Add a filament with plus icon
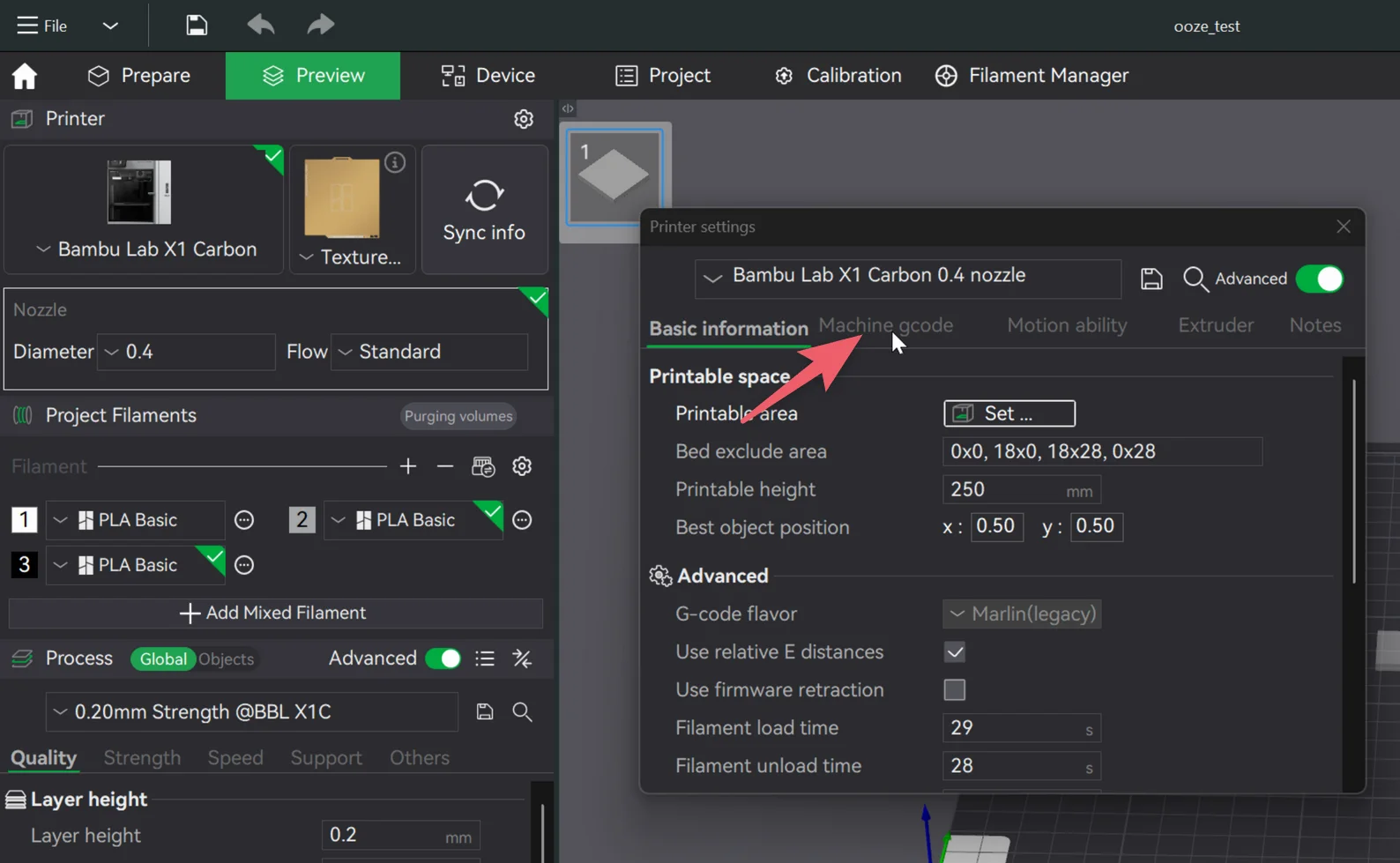1400x863 pixels. pos(408,466)
